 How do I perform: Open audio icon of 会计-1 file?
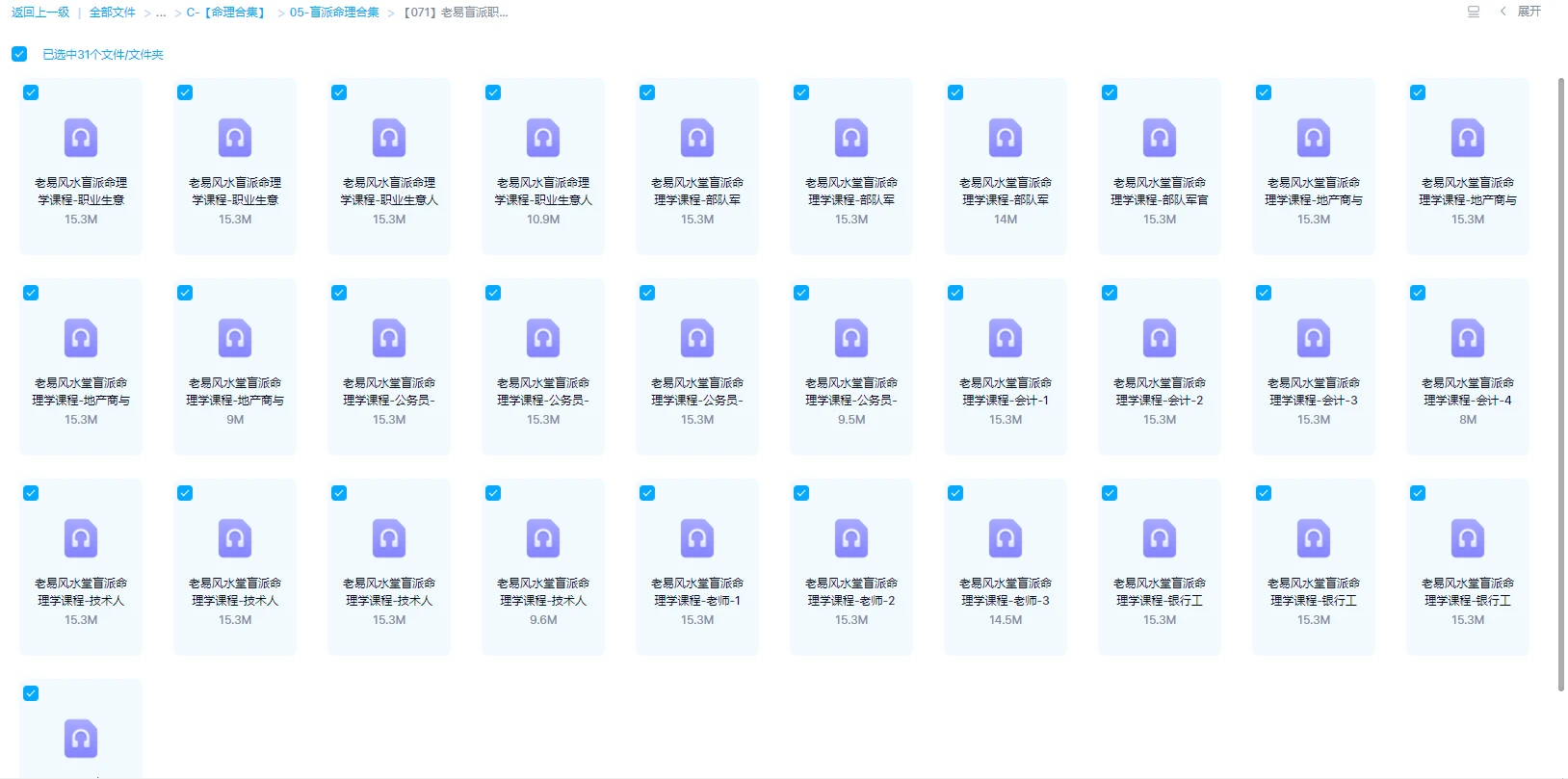pyautogui.click(x=1006, y=338)
